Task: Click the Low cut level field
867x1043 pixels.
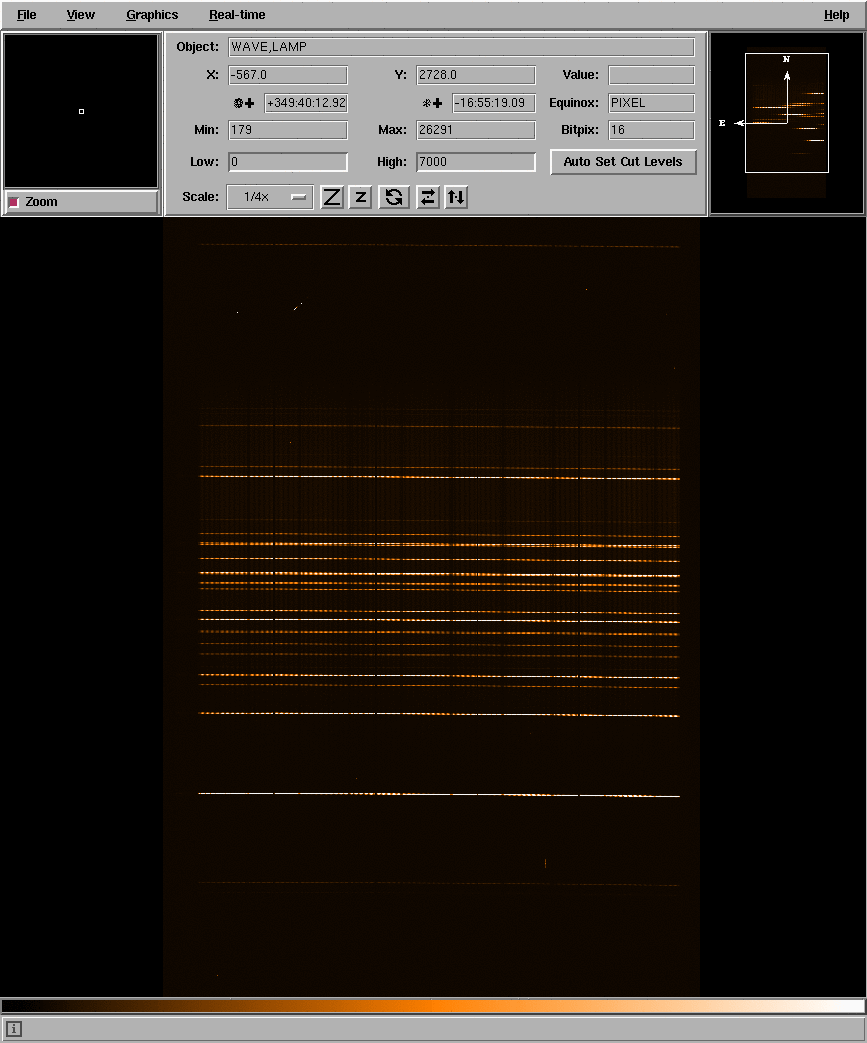Action: [x=287, y=162]
